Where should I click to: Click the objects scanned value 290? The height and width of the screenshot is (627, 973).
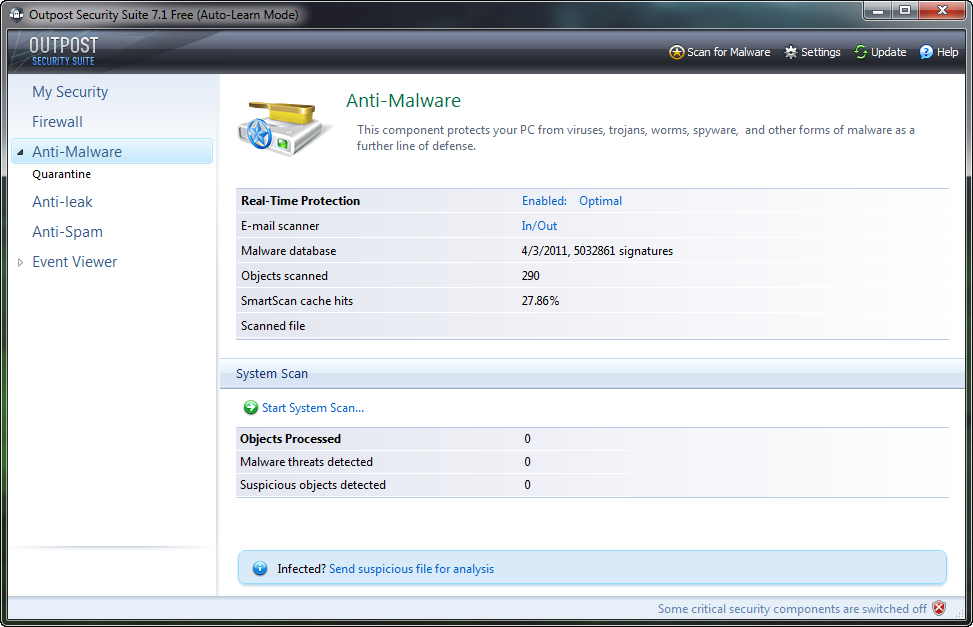pos(531,276)
